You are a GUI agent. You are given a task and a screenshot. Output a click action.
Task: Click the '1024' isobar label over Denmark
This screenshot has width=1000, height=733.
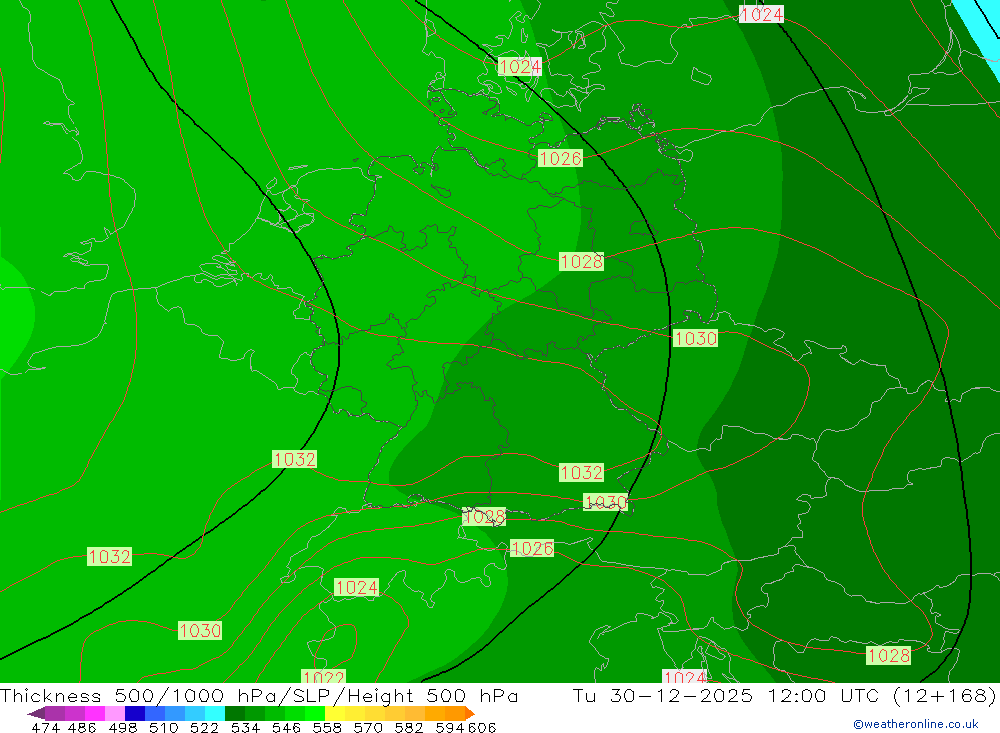pos(520,67)
